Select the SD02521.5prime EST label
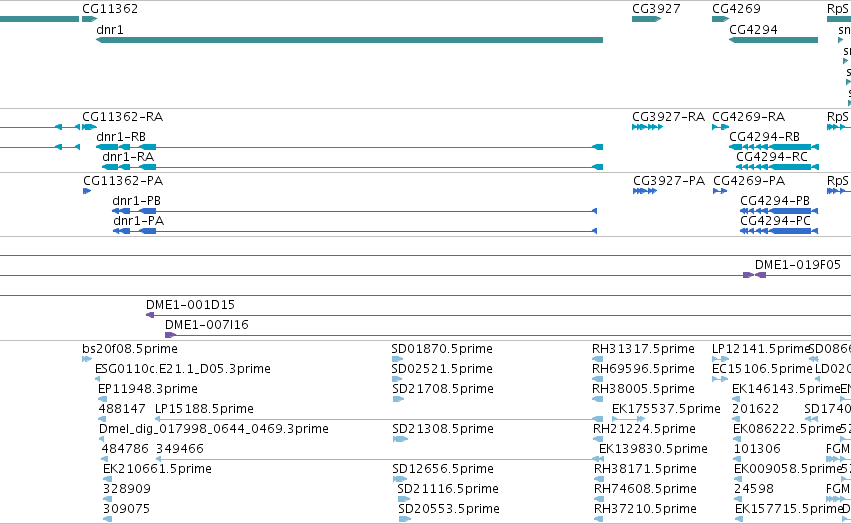Image resolution: width=851 pixels, height=524 pixels. pyautogui.click(x=442, y=369)
